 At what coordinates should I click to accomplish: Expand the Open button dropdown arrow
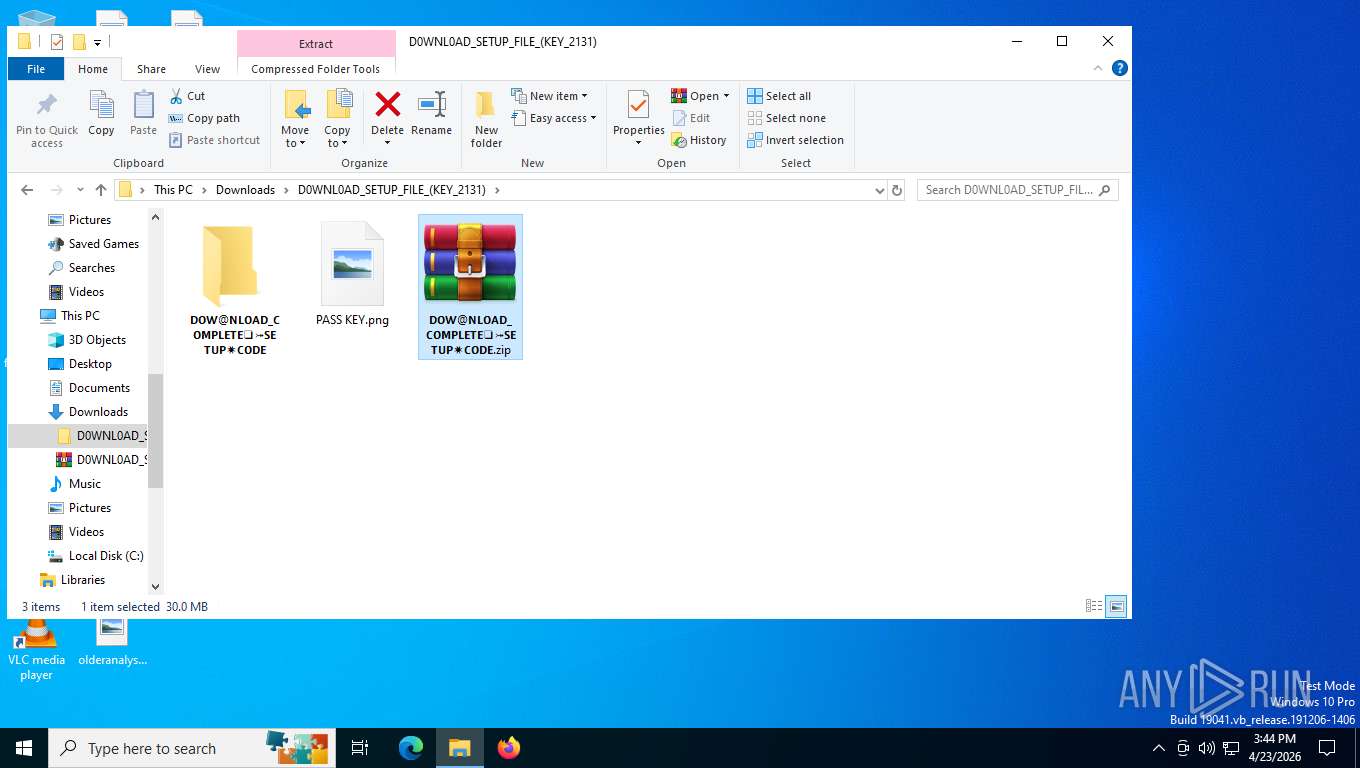click(726, 96)
